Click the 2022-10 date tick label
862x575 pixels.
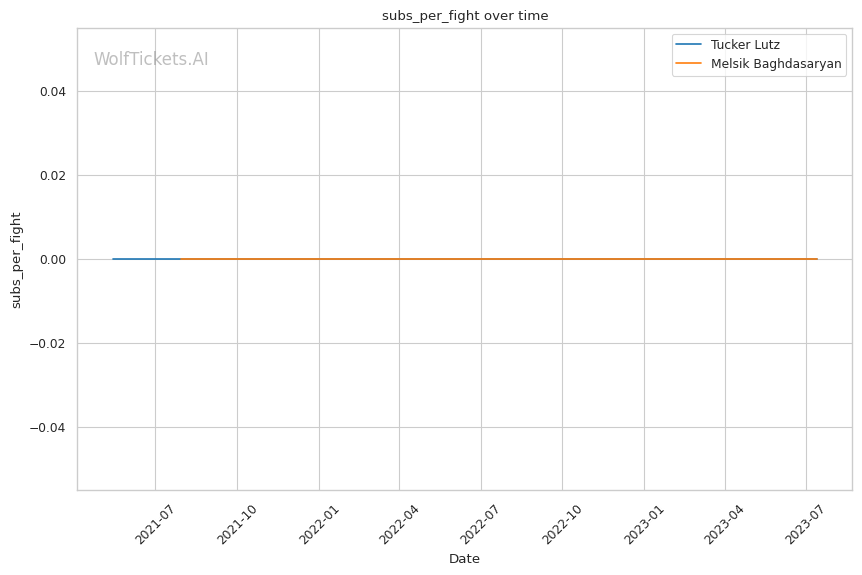(x=561, y=524)
